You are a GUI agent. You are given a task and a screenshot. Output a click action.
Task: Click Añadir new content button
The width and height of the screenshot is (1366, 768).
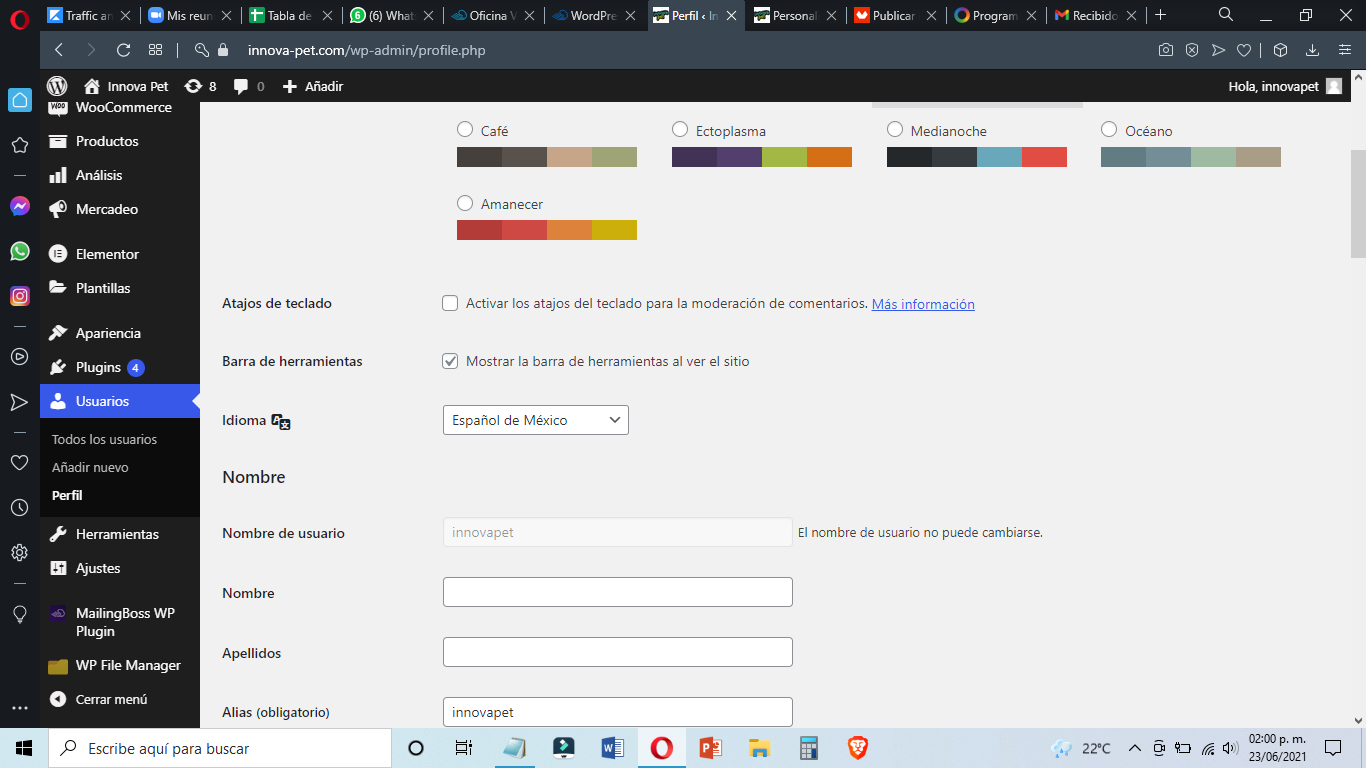313,86
